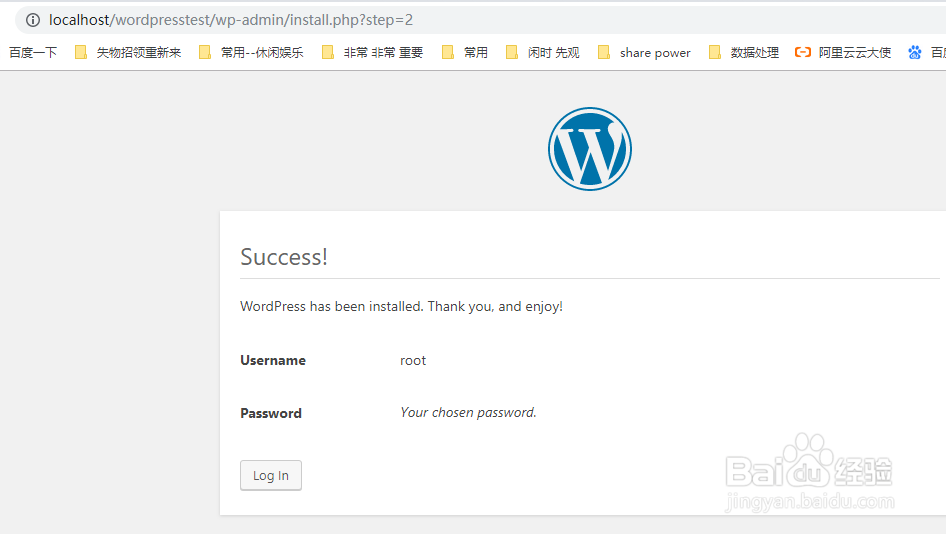Image resolution: width=946 pixels, height=534 pixels.
Task: Click the 非常 非常 重要 folder icon
Action: pos(328,53)
